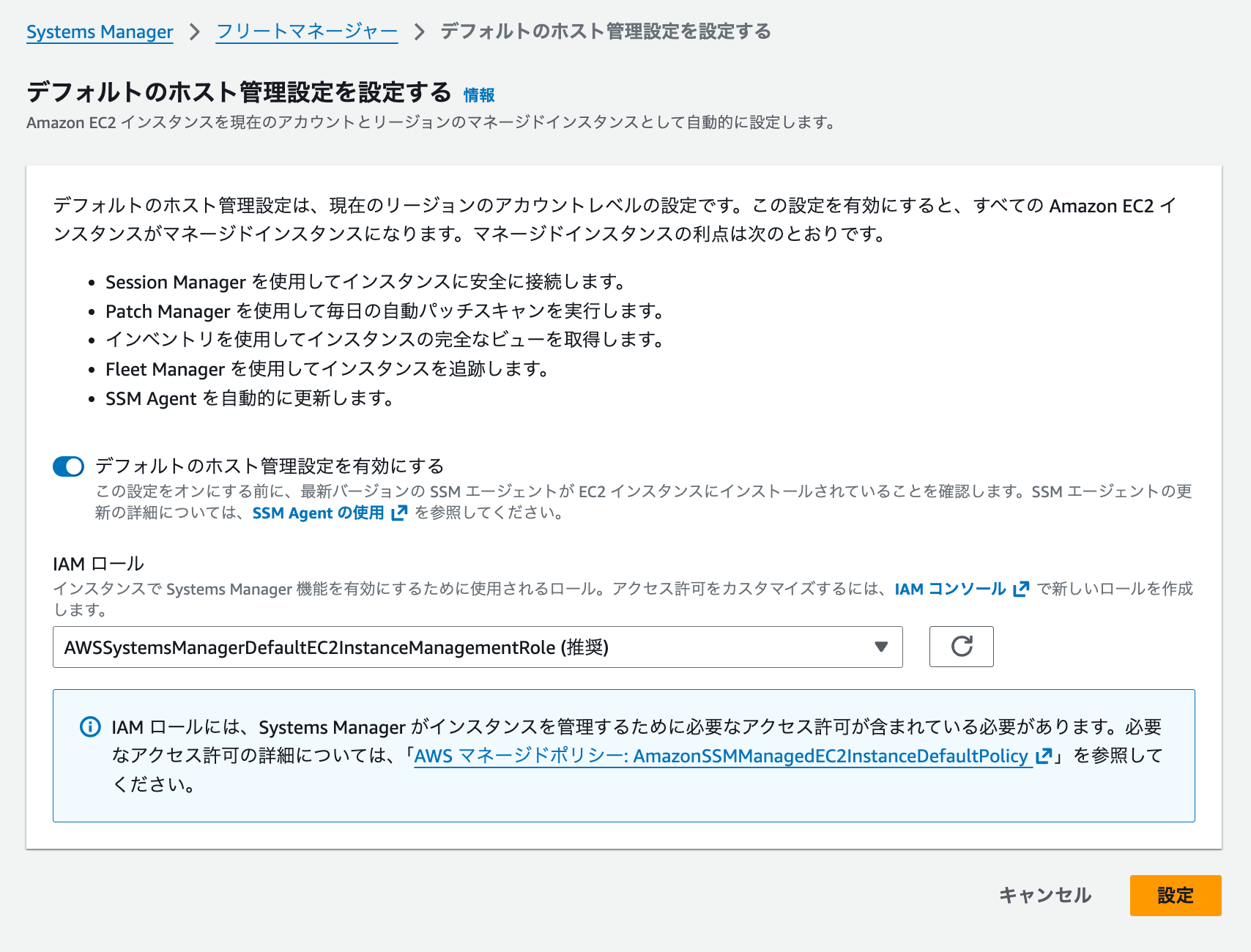Viewport: 1251px width, 952px height.
Task: Click the 情報 info link
Action: 479,95
